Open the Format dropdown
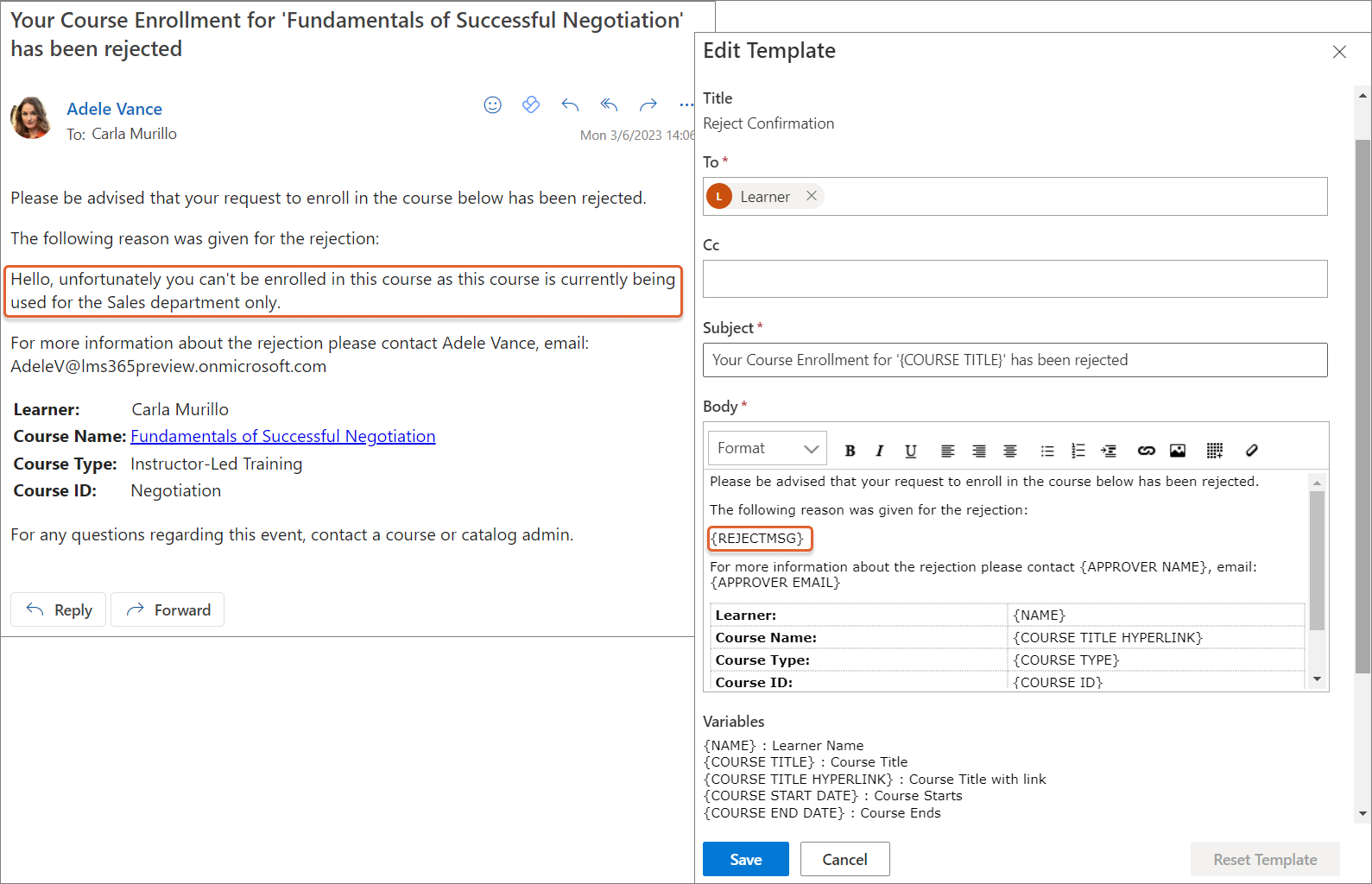The image size is (1372, 884). coord(767,449)
